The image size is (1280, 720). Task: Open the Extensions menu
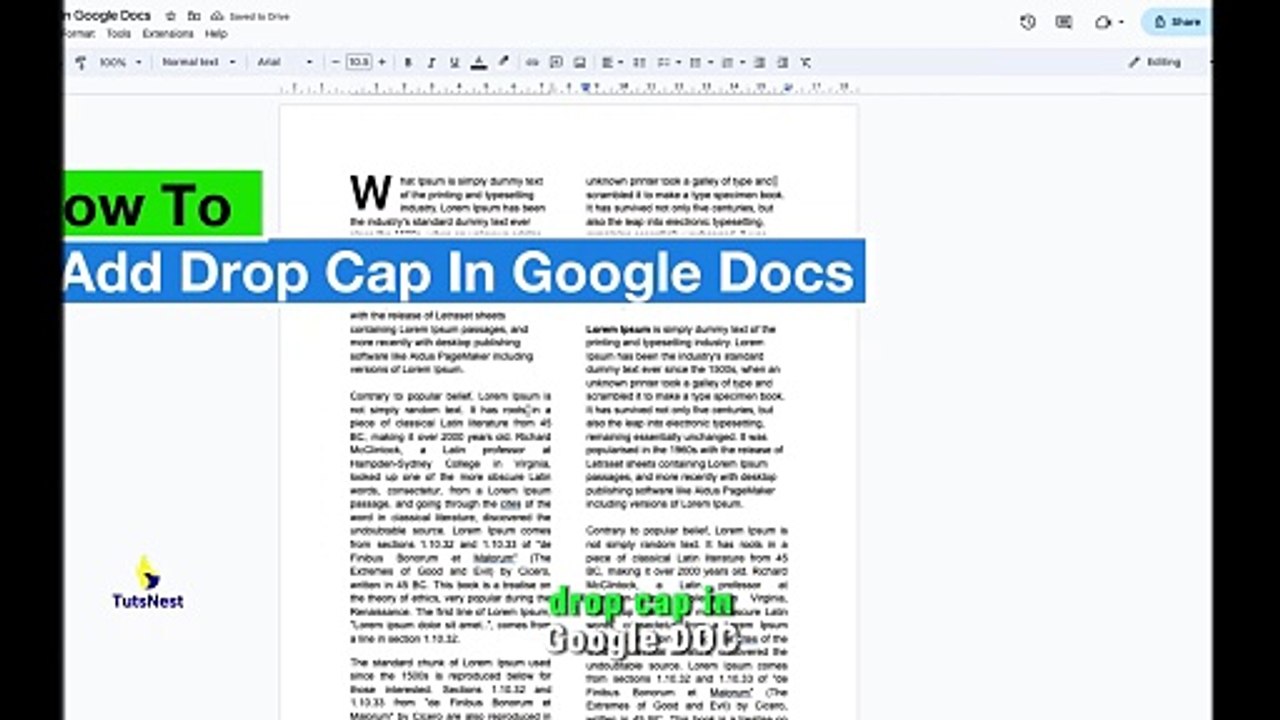tap(168, 34)
